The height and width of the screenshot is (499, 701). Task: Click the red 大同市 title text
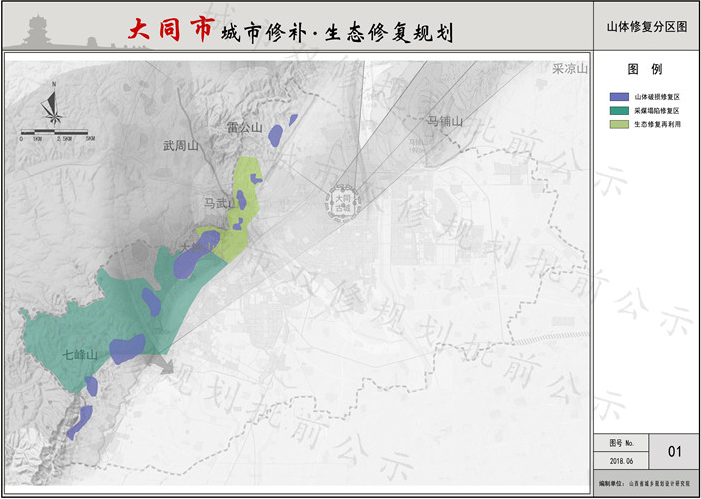coord(170,30)
